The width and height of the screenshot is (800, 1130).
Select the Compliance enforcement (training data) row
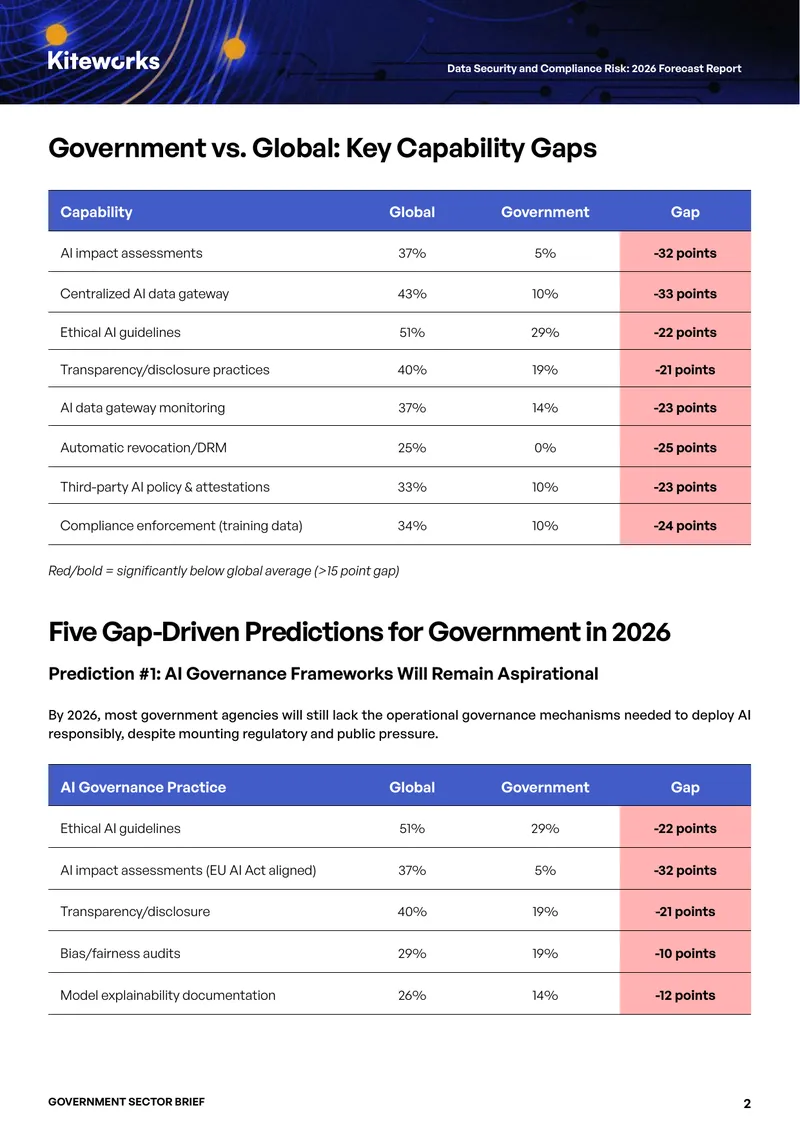tap(399, 525)
